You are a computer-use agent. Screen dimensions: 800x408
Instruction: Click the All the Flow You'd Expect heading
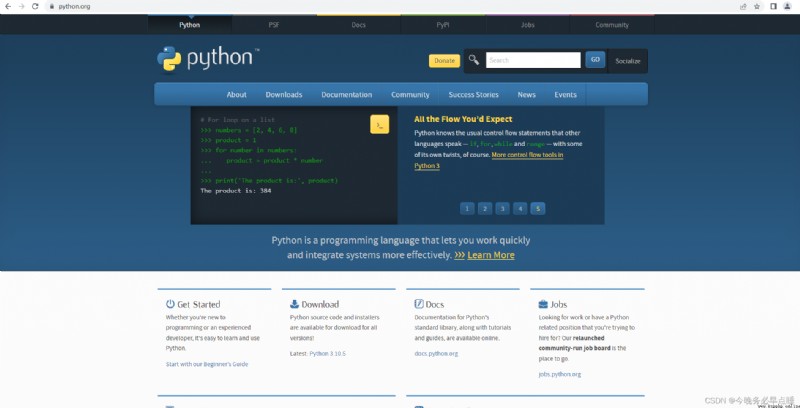463,119
